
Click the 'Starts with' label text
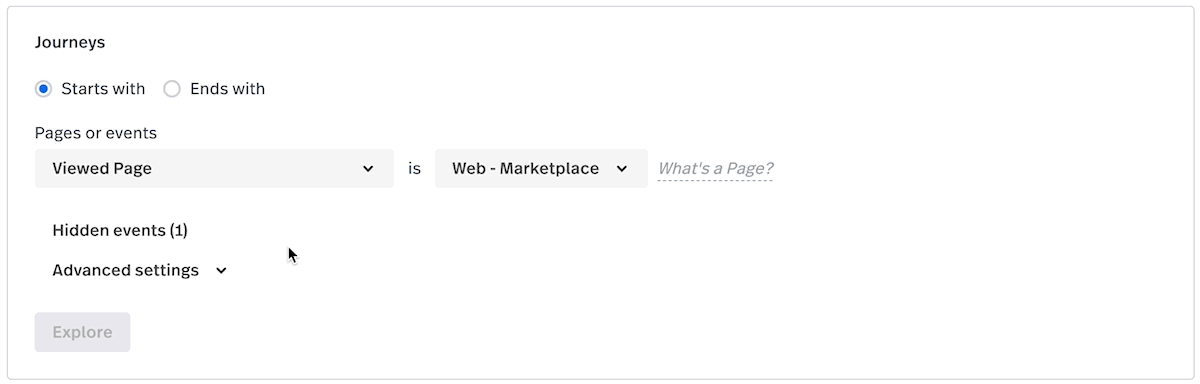pyautogui.click(x=103, y=89)
